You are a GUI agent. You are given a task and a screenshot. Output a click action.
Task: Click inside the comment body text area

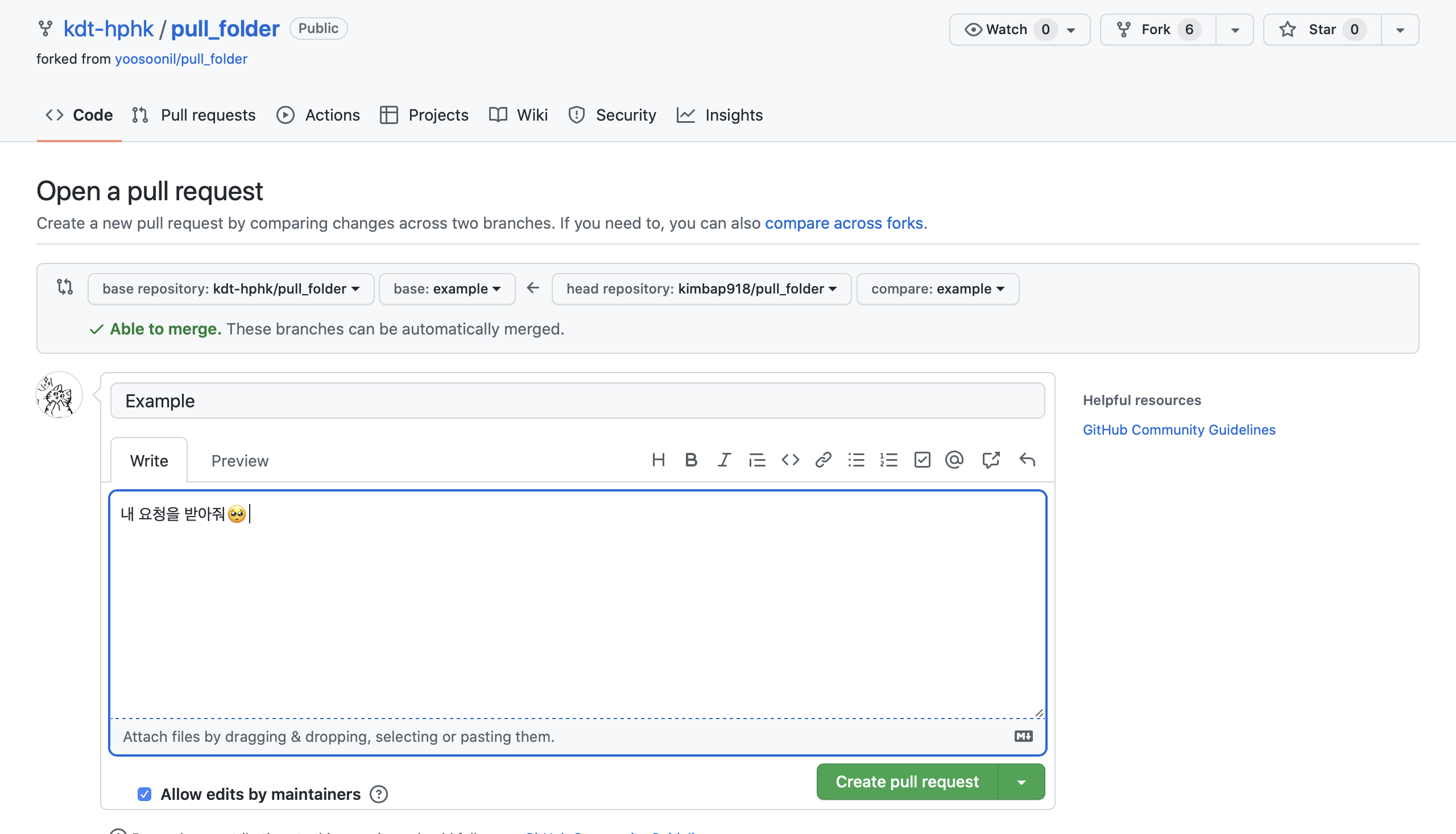[x=578, y=604]
